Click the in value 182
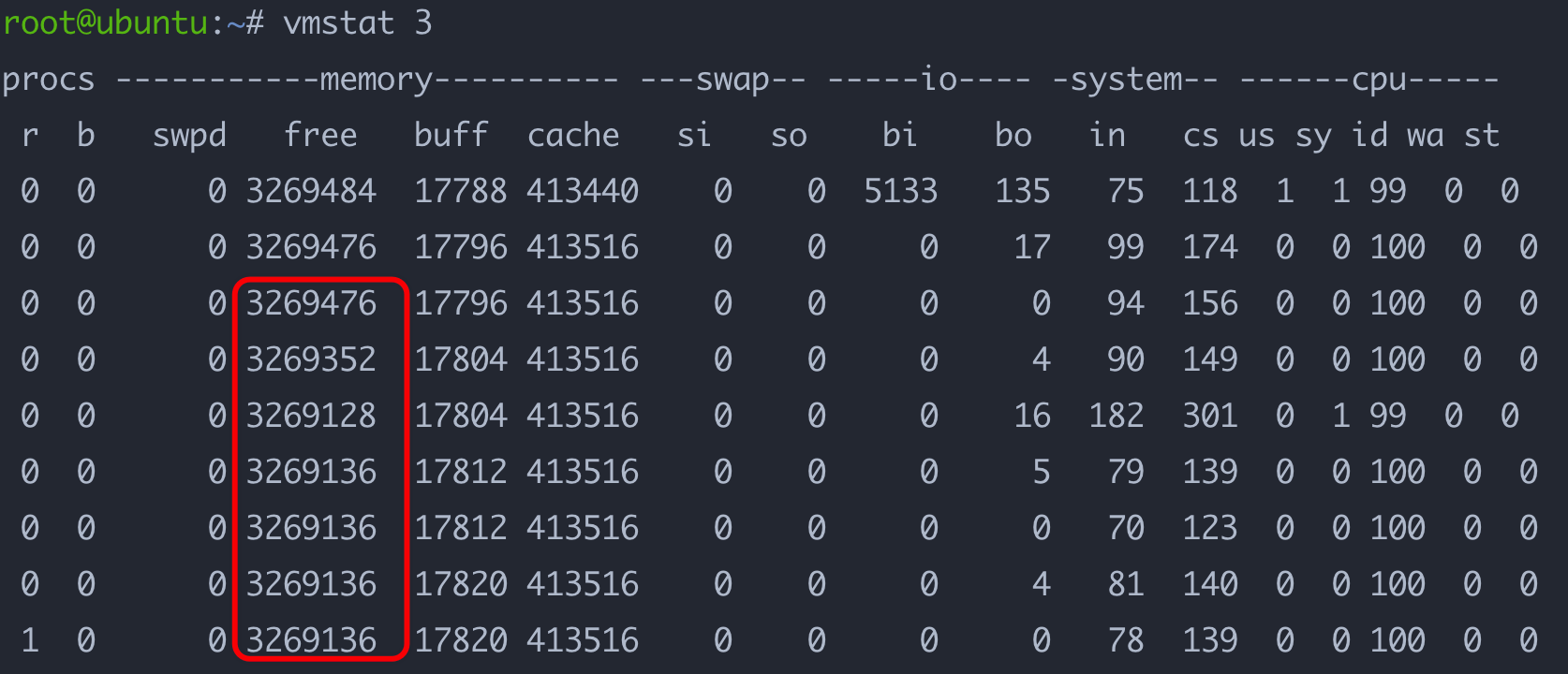The width and height of the screenshot is (1568, 674). (1116, 417)
